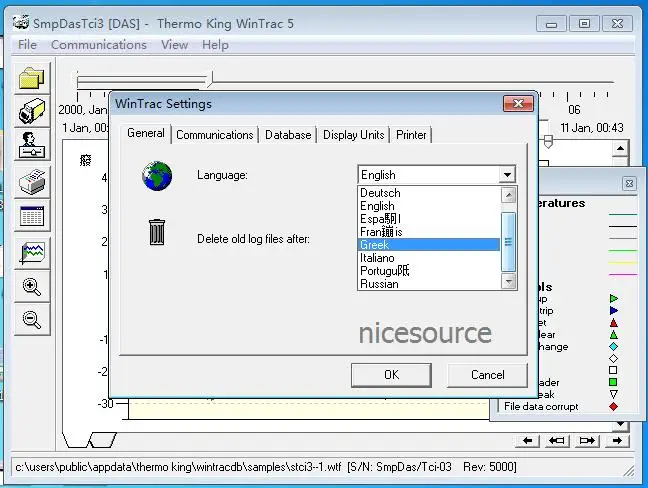Choose Italiano in the language list
648x488 pixels.
[429, 258]
